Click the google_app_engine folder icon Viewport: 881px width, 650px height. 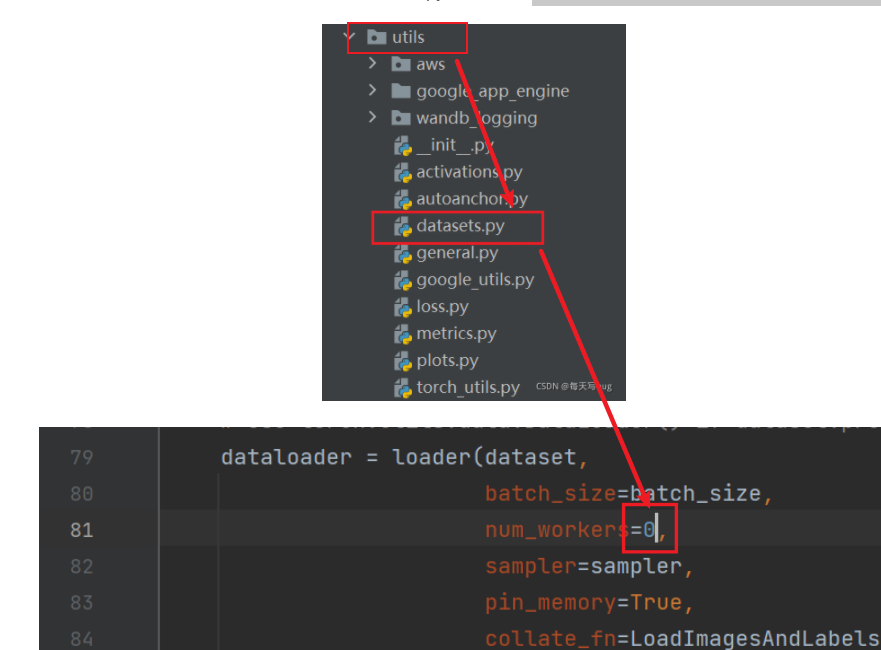coord(401,91)
